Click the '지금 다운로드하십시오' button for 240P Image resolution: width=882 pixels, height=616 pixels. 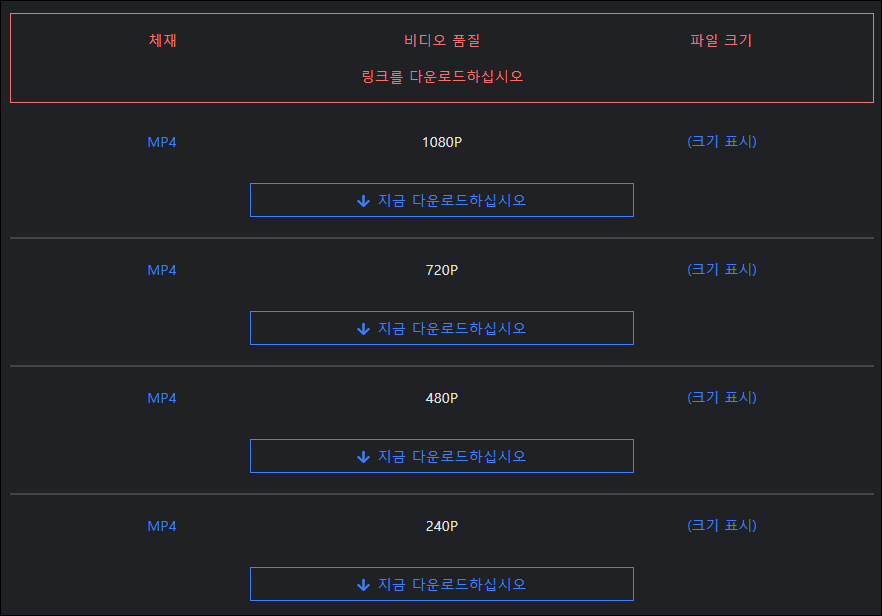(441, 584)
